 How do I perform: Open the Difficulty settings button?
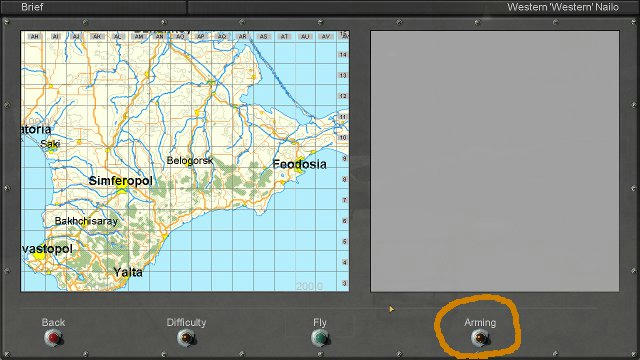[186, 338]
